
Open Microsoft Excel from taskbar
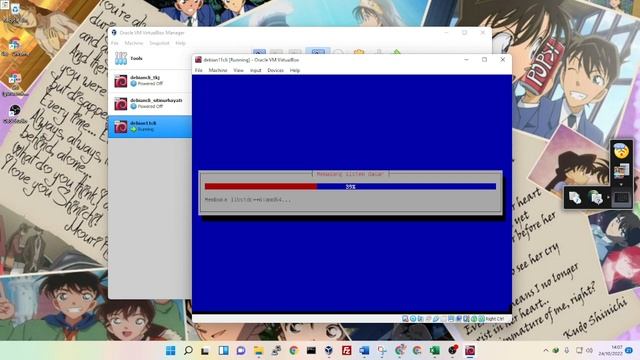[434, 350]
